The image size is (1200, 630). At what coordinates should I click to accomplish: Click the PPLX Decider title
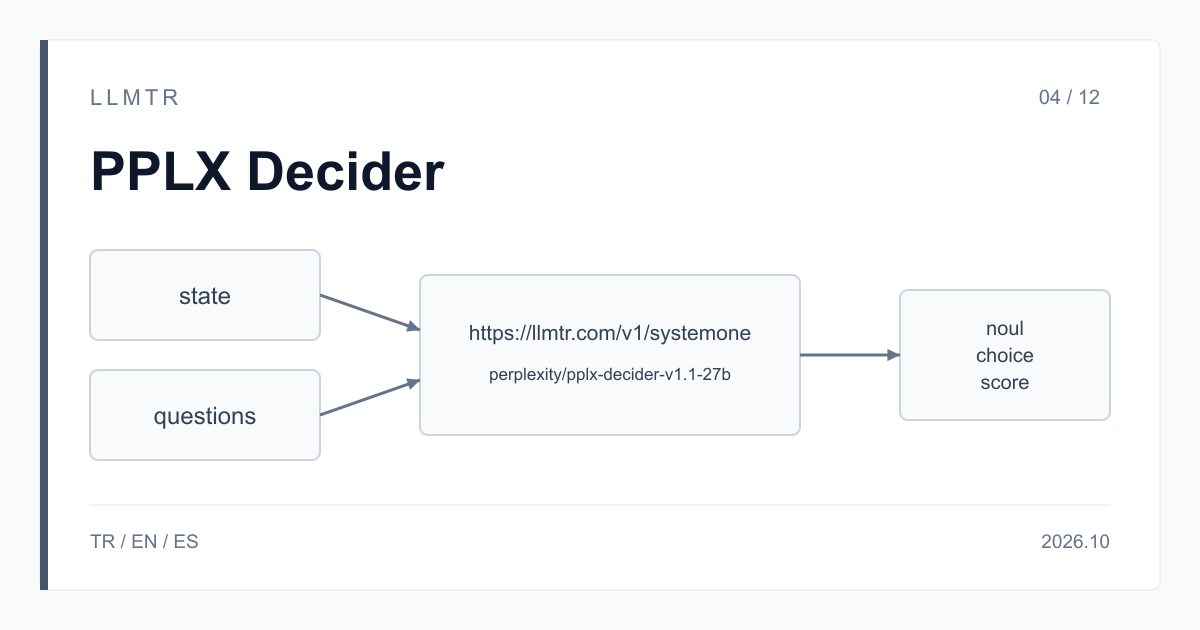(267, 172)
